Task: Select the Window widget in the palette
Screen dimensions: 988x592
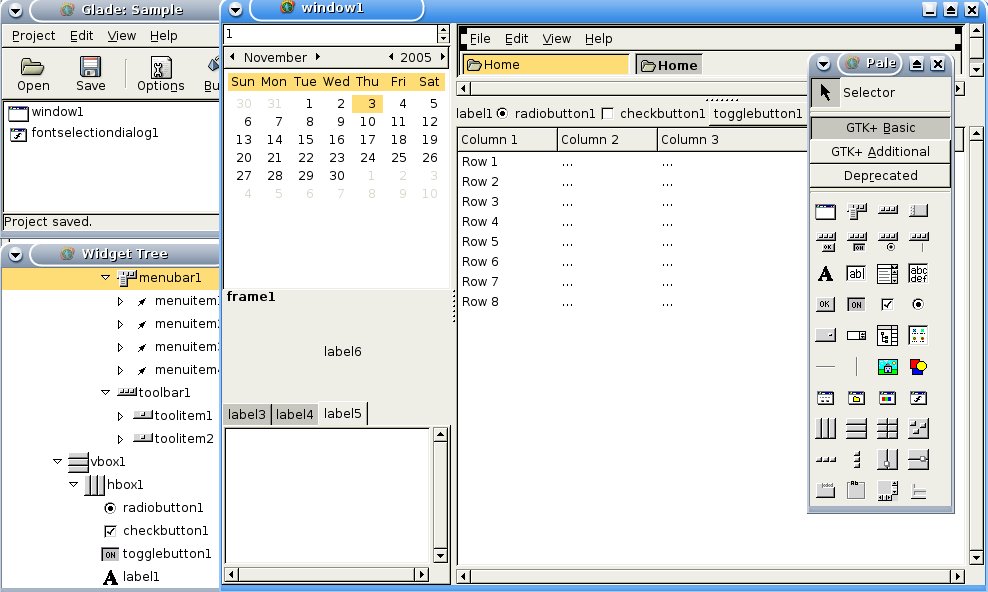Action: (x=825, y=211)
